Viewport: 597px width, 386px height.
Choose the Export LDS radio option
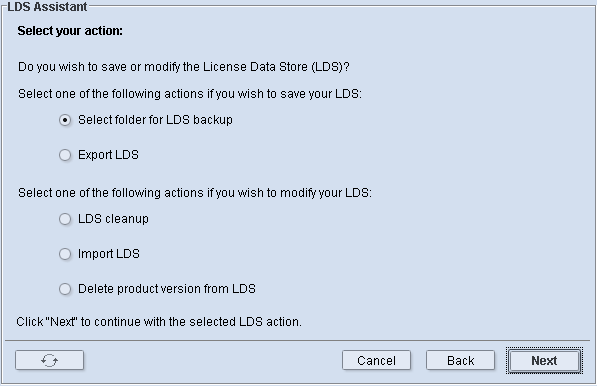coord(65,155)
